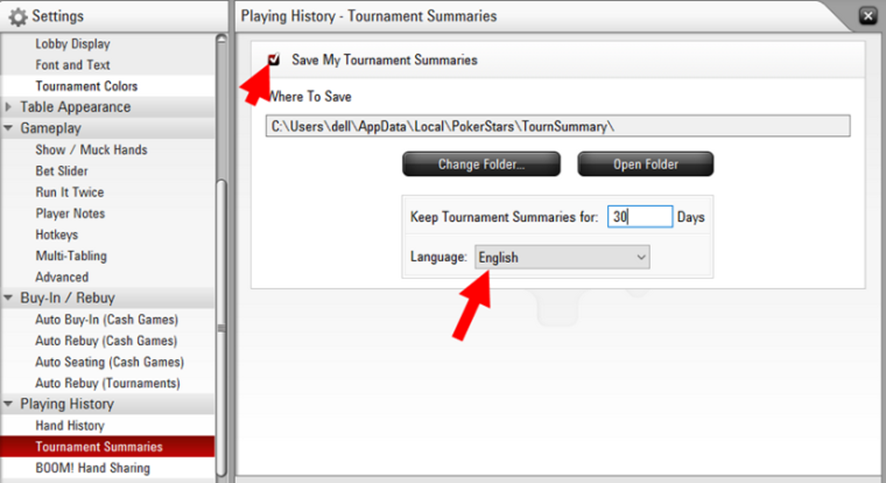The height and width of the screenshot is (483, 886).
Task: Collapse the Buy-In / Rebuy section
Action: [x=8, y=298]
